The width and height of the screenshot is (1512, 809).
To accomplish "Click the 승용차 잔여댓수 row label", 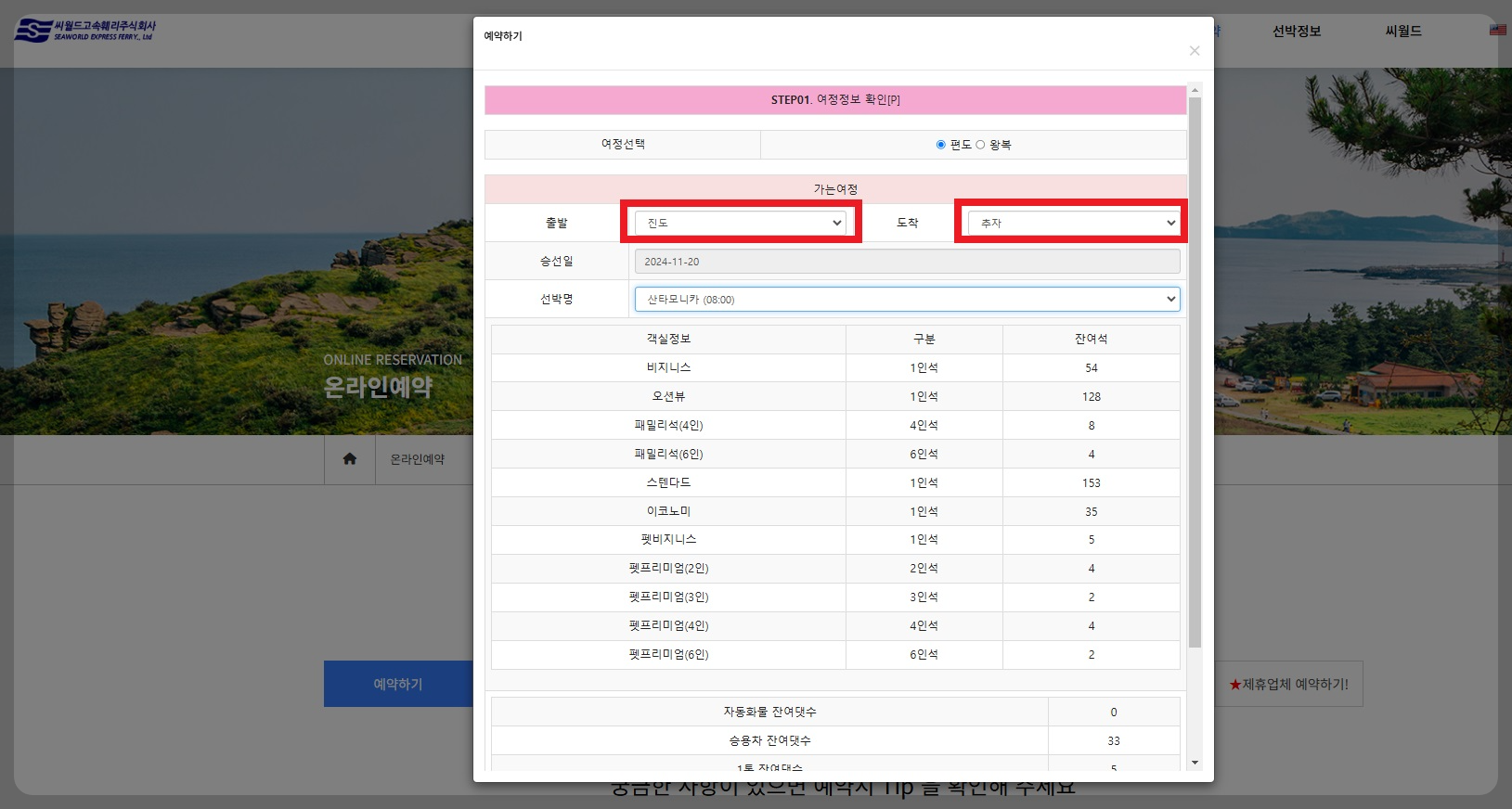I will click(770, 740).
